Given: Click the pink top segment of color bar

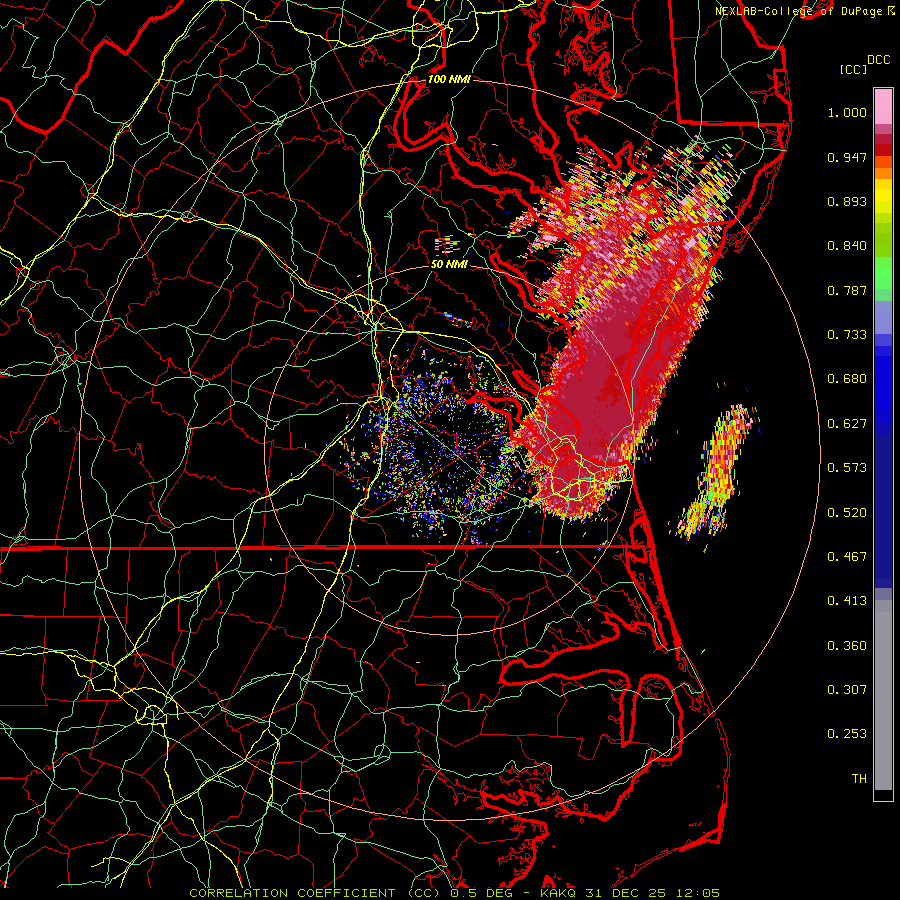Looking at the screenshot, I should coord(883,107).
